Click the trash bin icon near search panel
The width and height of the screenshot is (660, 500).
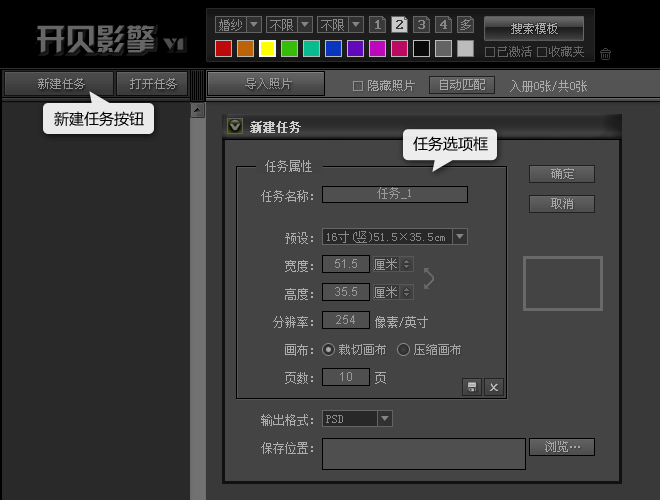click(606, 54)
